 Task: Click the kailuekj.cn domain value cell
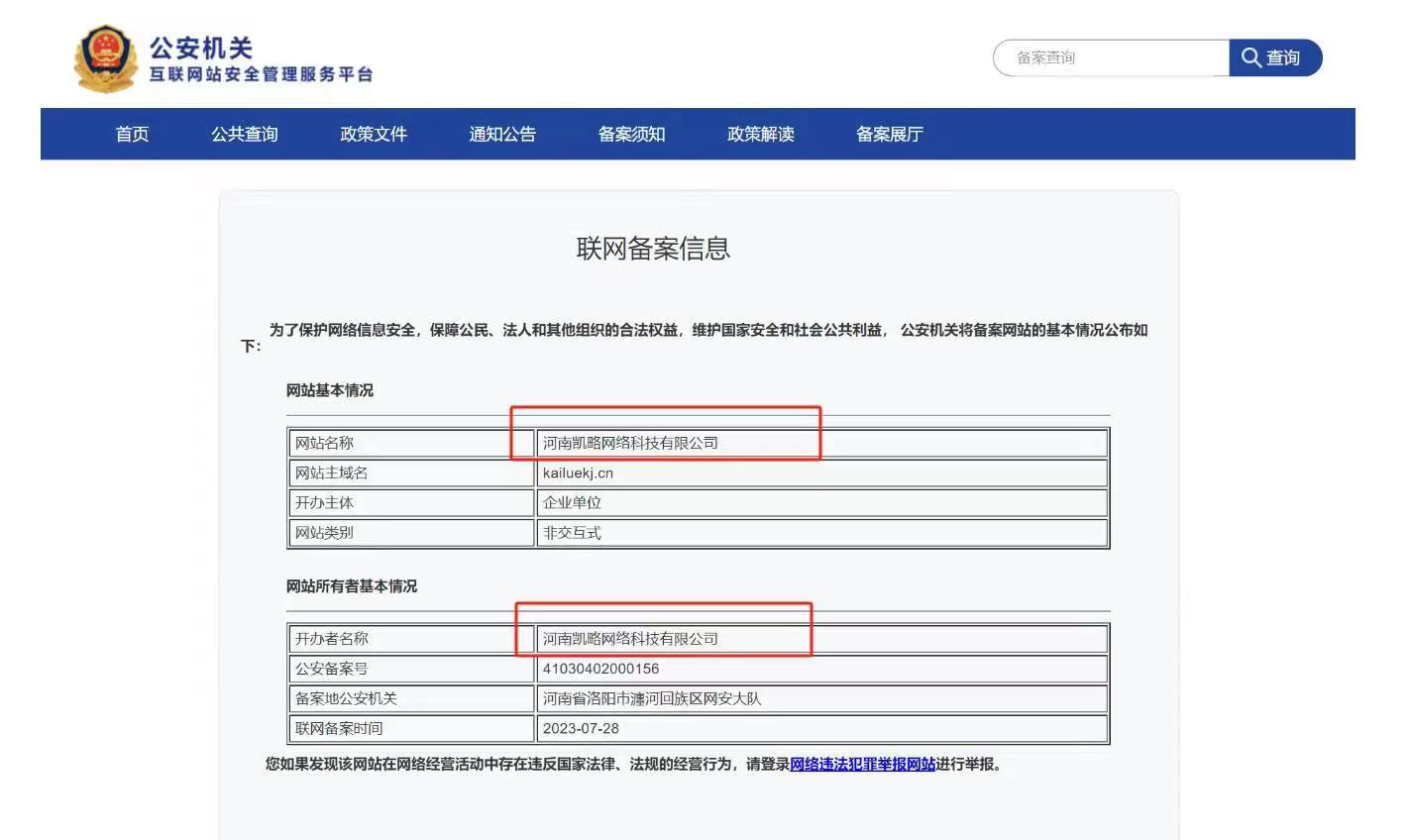pos(578,472)
